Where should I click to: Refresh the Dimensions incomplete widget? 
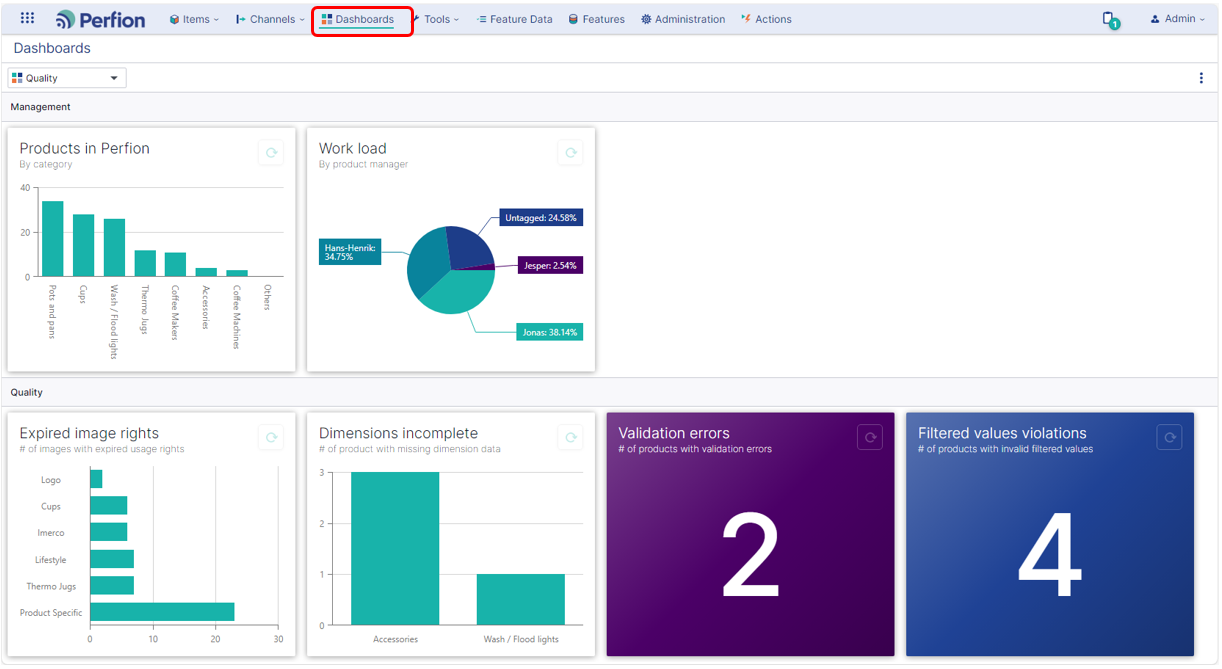pos(570,437)
